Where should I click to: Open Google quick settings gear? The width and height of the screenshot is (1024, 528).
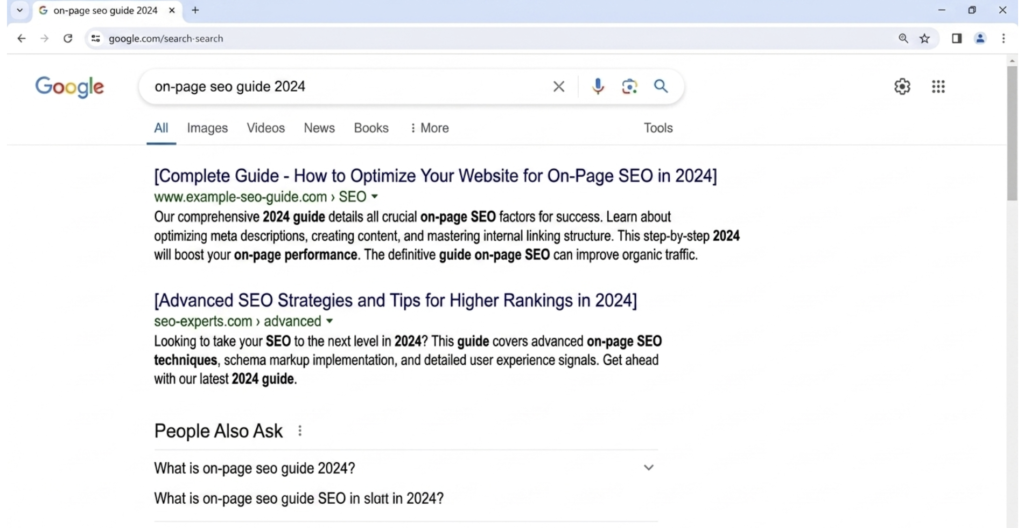[x=903, y=86]
